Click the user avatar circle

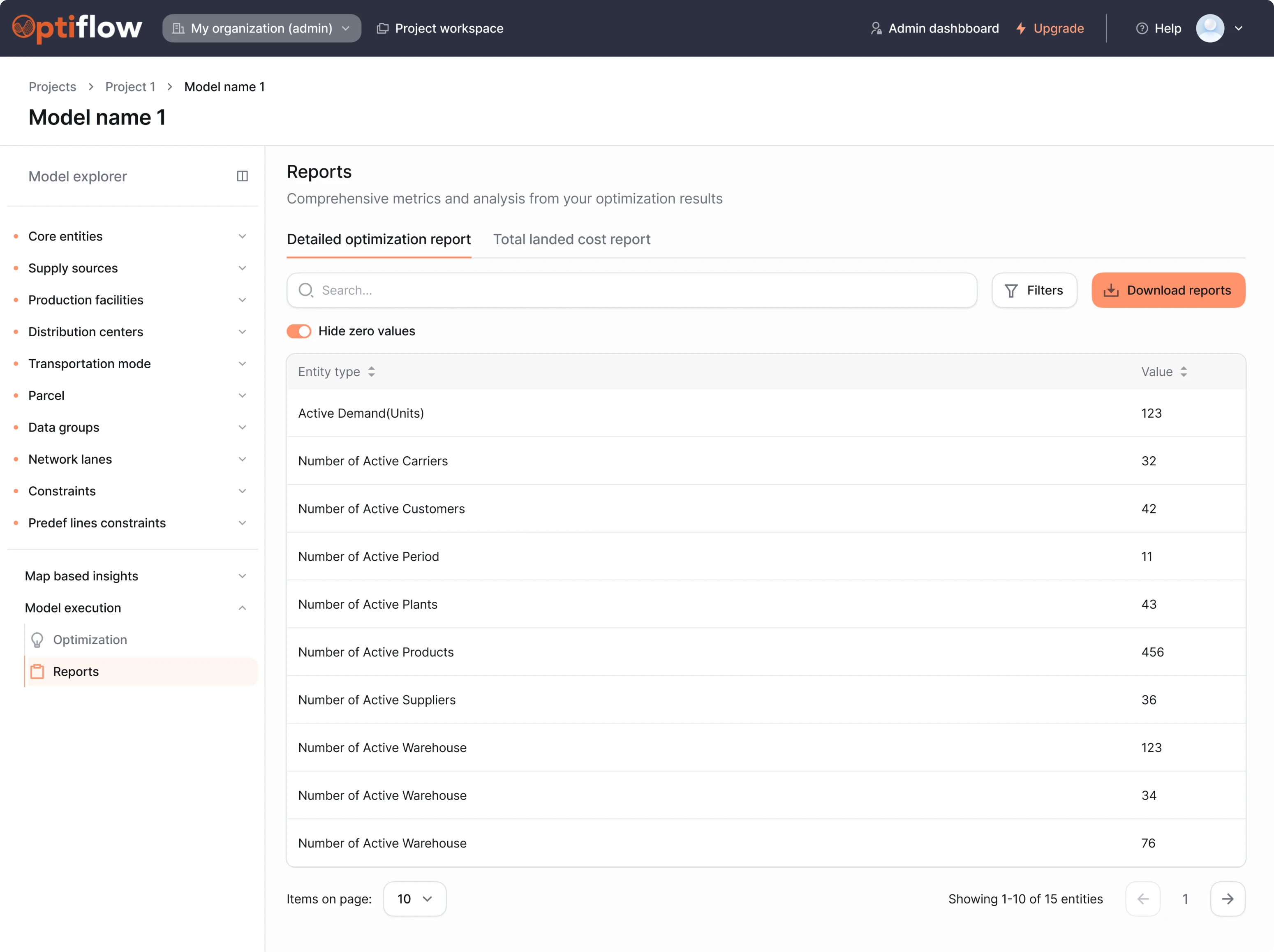pyautogui.click(x=1210, y=28)
